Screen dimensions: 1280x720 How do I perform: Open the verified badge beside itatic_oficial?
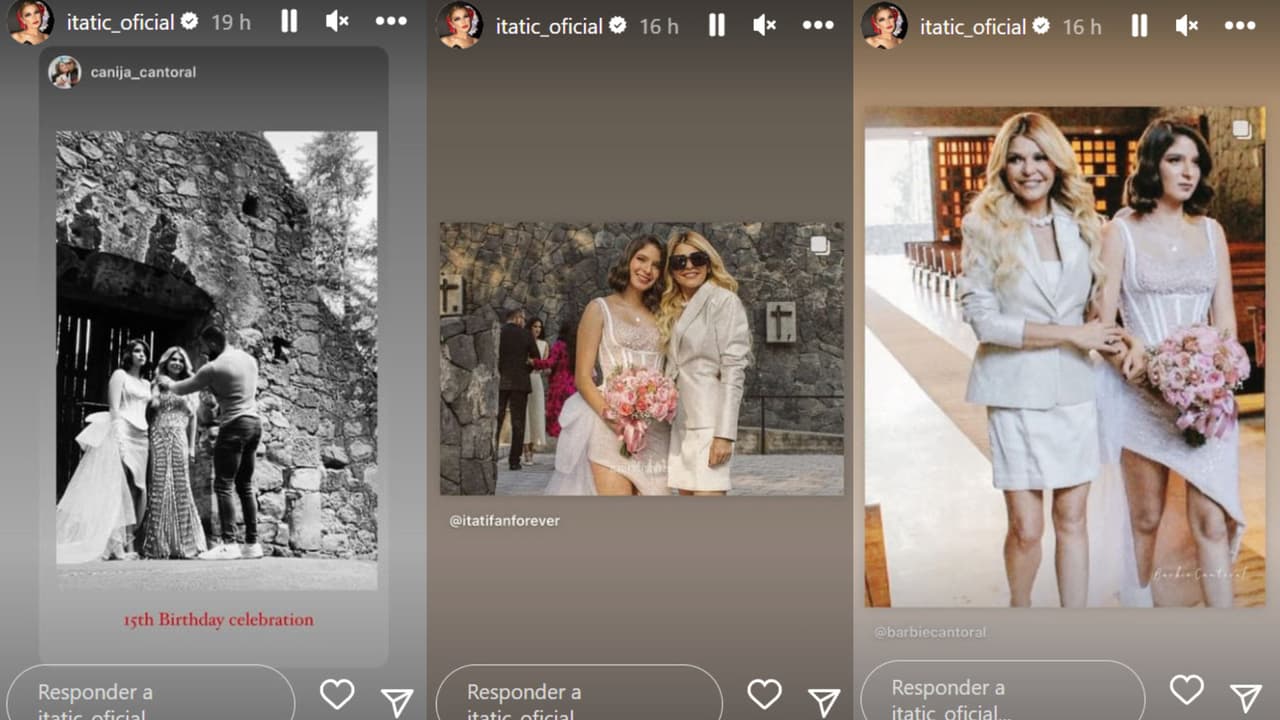tap(190, 20)
